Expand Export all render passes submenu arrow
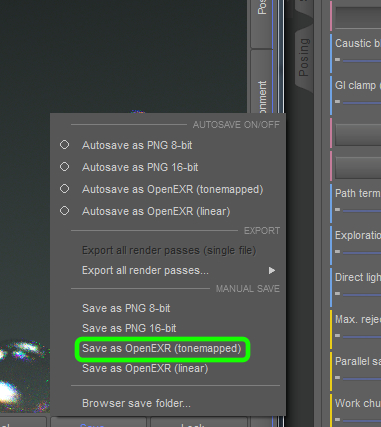381x427 pixels. (x=272, y=270)
